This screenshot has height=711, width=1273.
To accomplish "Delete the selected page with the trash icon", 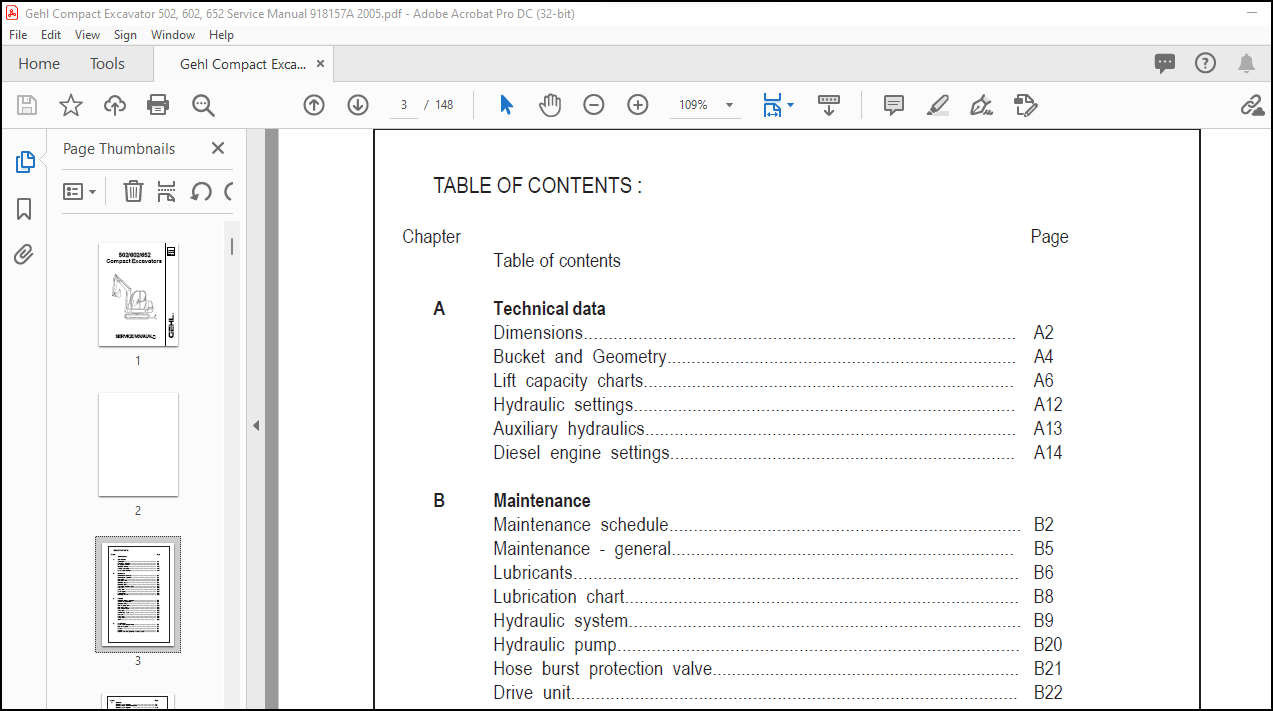I will pos(133,191).
